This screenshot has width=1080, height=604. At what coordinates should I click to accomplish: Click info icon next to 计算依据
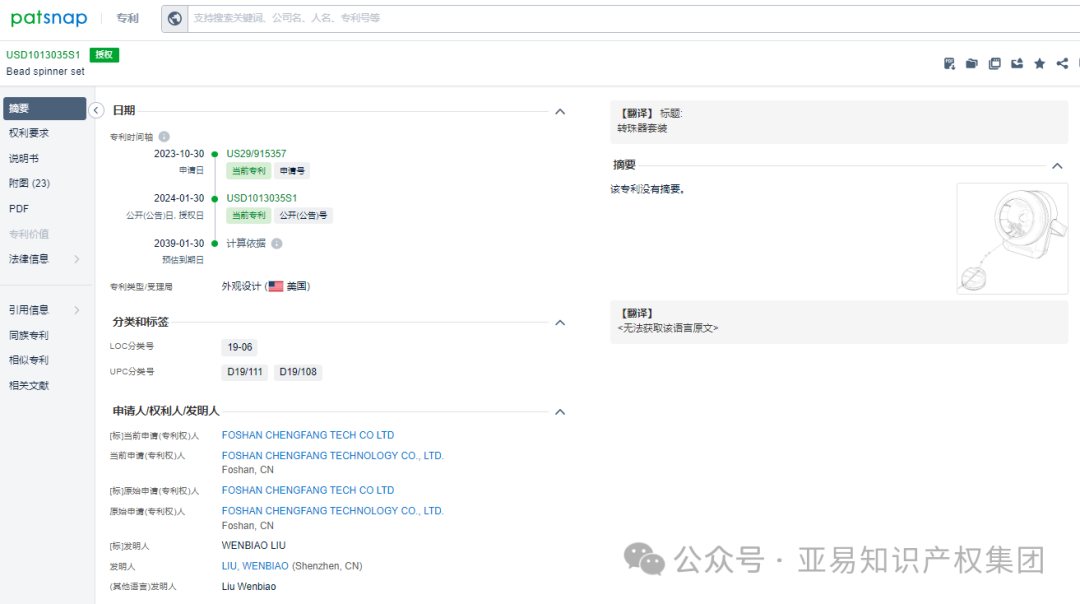tap(277, 244)
